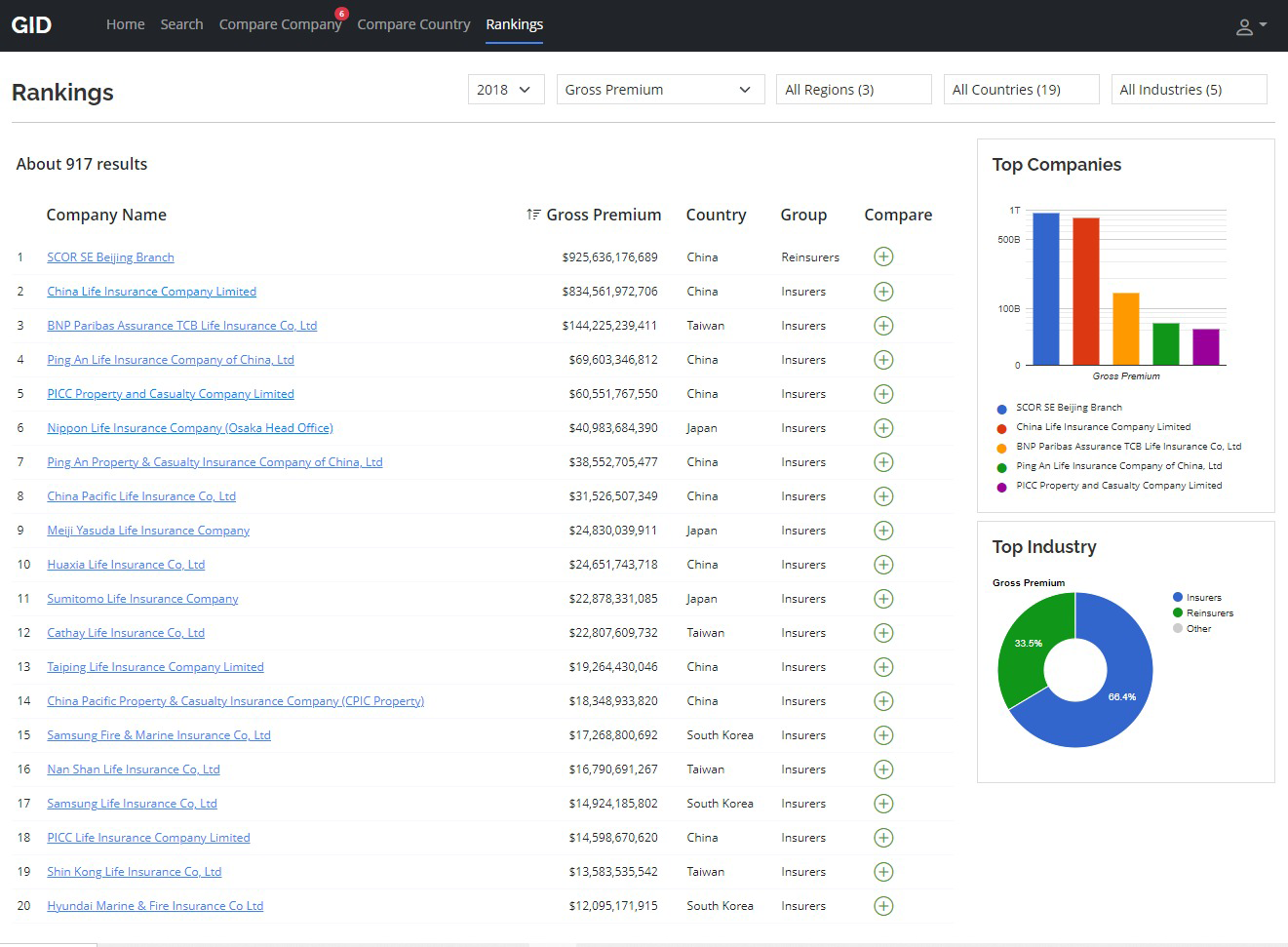Open the All Countries (19) filter
Viewport: 1288px width, 947px height.
[1021, 89]
